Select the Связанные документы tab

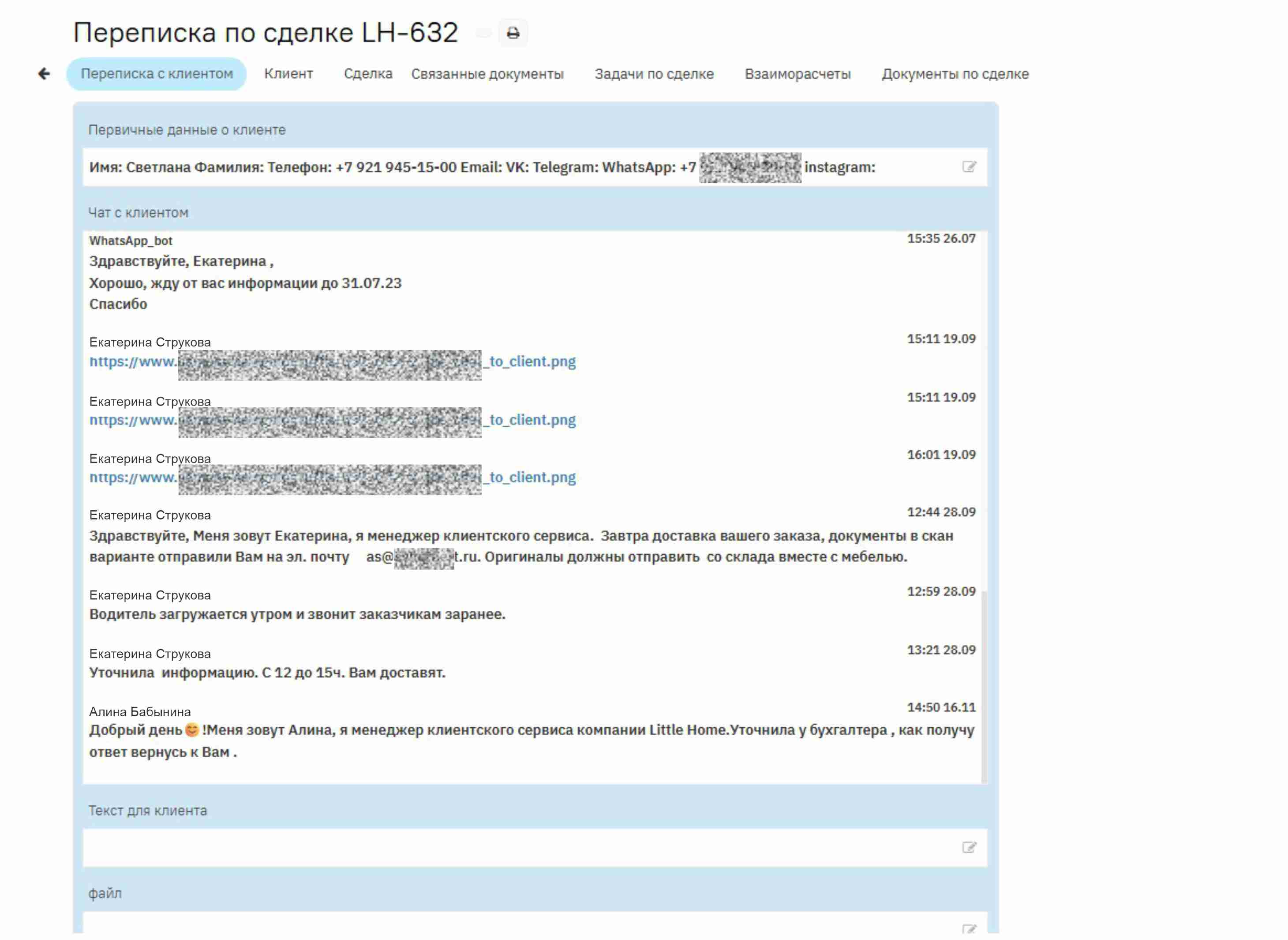487,74
